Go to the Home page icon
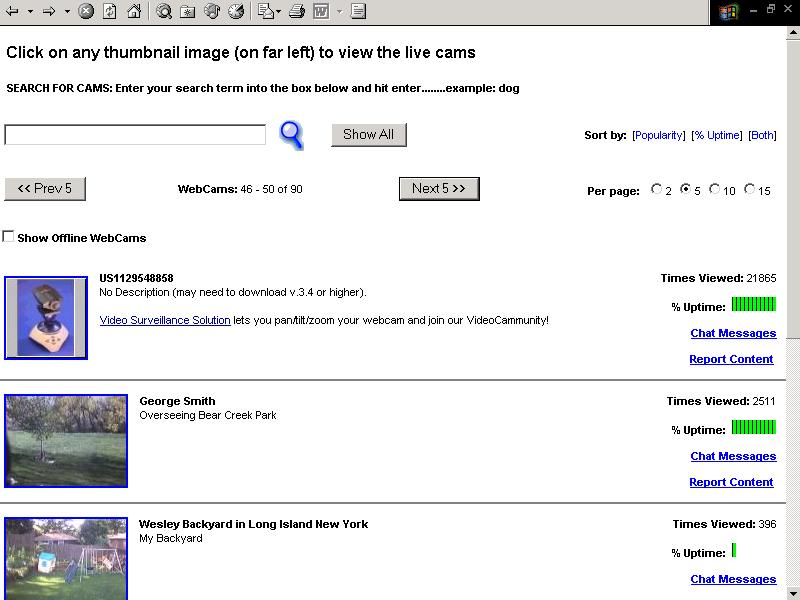800x600 pixels. tap(133, 12)
